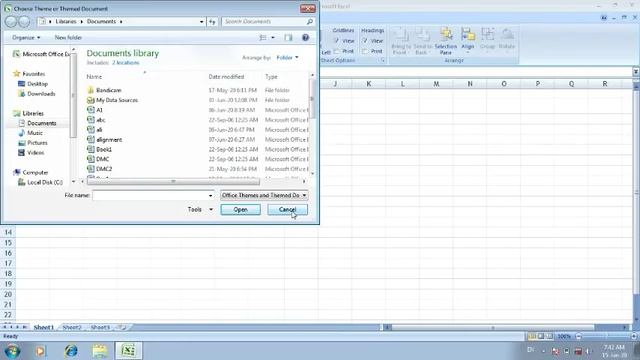640x360 pixels.
Task: Toggle the preview pane icon in dialog
Action: [x=288, y=38]
